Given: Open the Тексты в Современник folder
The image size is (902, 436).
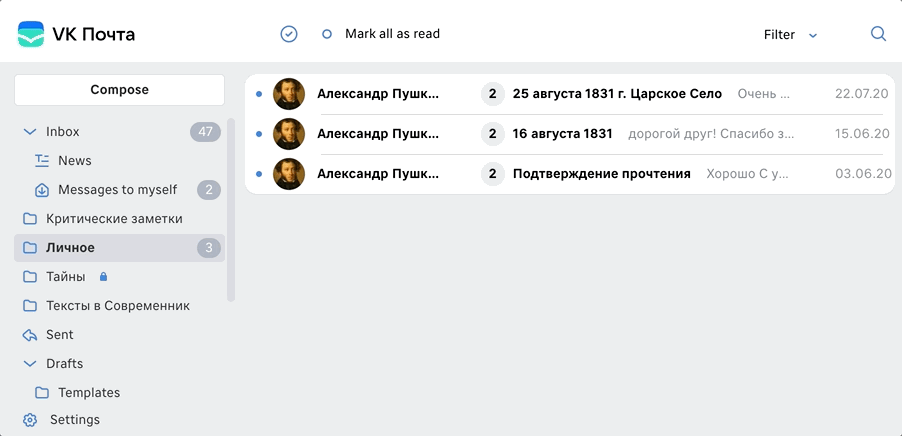Looking at the screenshot, I should [x=119, y=306].
